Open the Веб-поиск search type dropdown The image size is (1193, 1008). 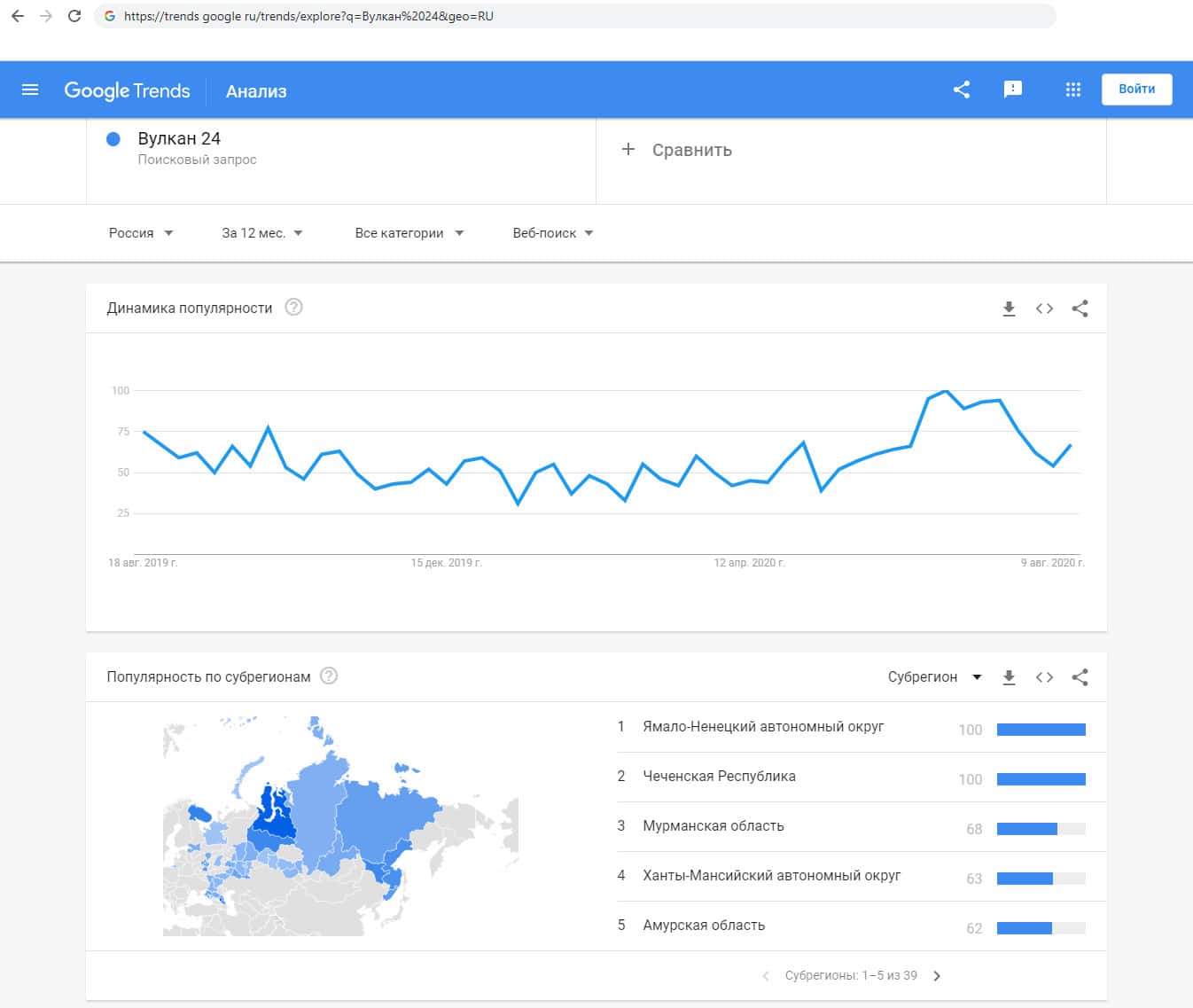(x=552, y=233)
